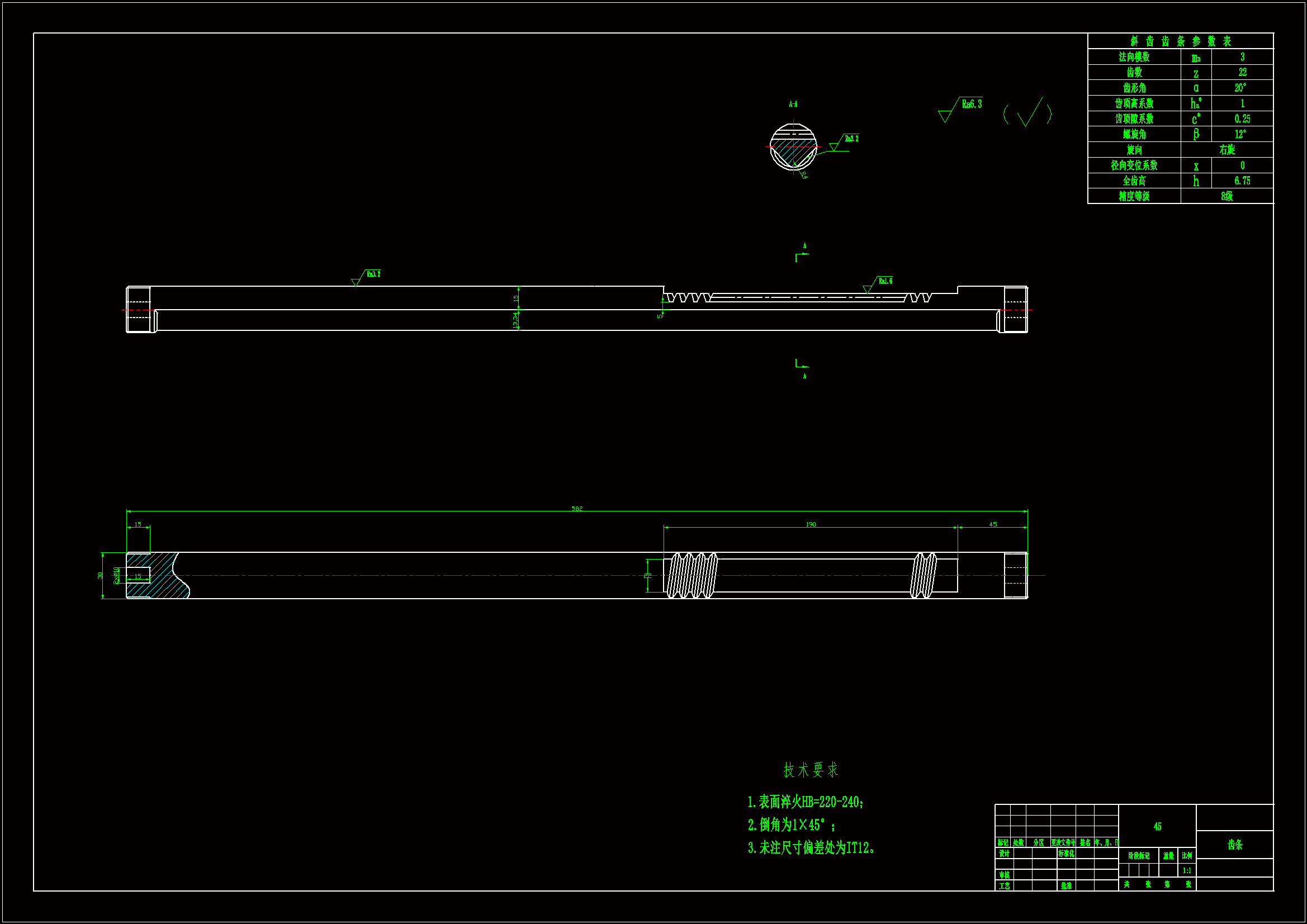Click the 45 dimension at the right end
The image size is (1307, 924).
993,524
